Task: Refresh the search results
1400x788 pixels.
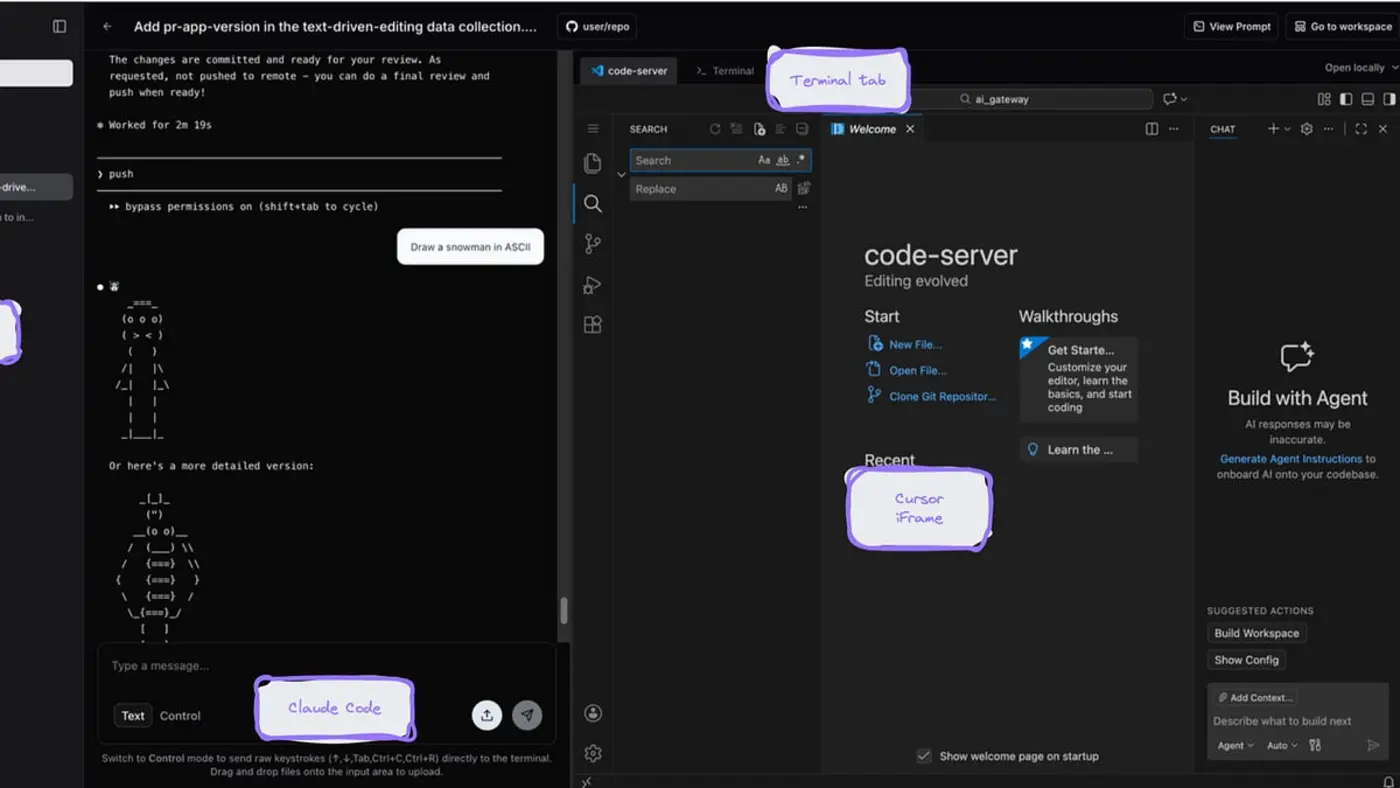Action: (715, 129)
